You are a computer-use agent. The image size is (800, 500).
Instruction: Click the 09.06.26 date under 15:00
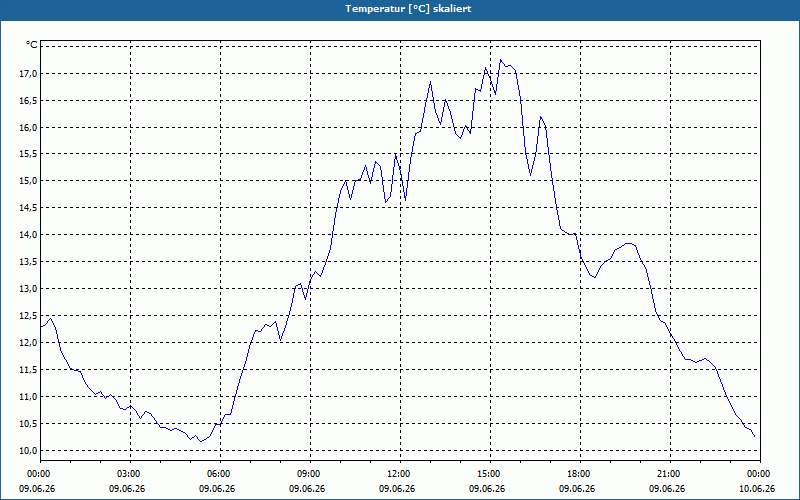487,489
